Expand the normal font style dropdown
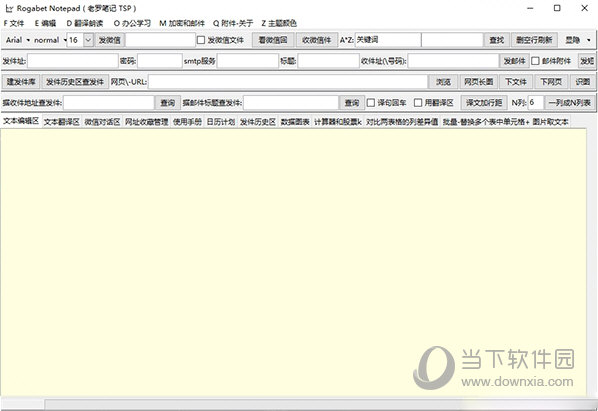The width and height of the screenshot is (598, 411). [x=50, y=40]
